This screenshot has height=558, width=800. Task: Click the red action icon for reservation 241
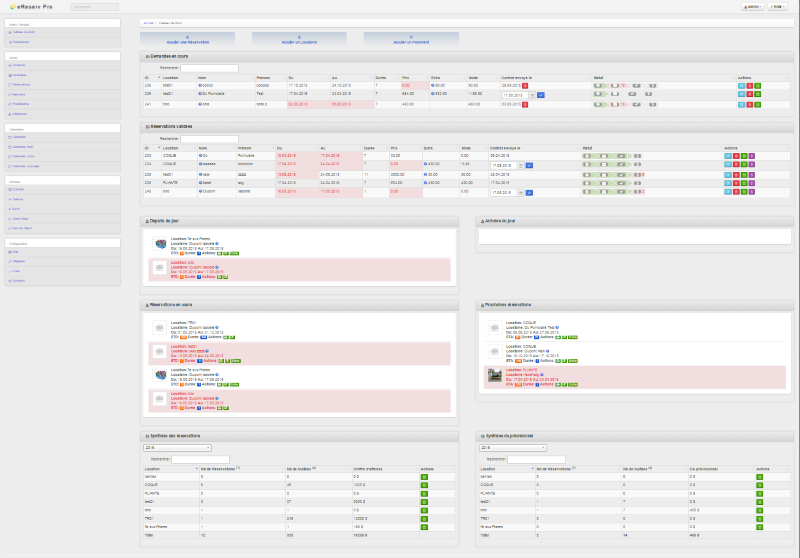tap(750, 103)
